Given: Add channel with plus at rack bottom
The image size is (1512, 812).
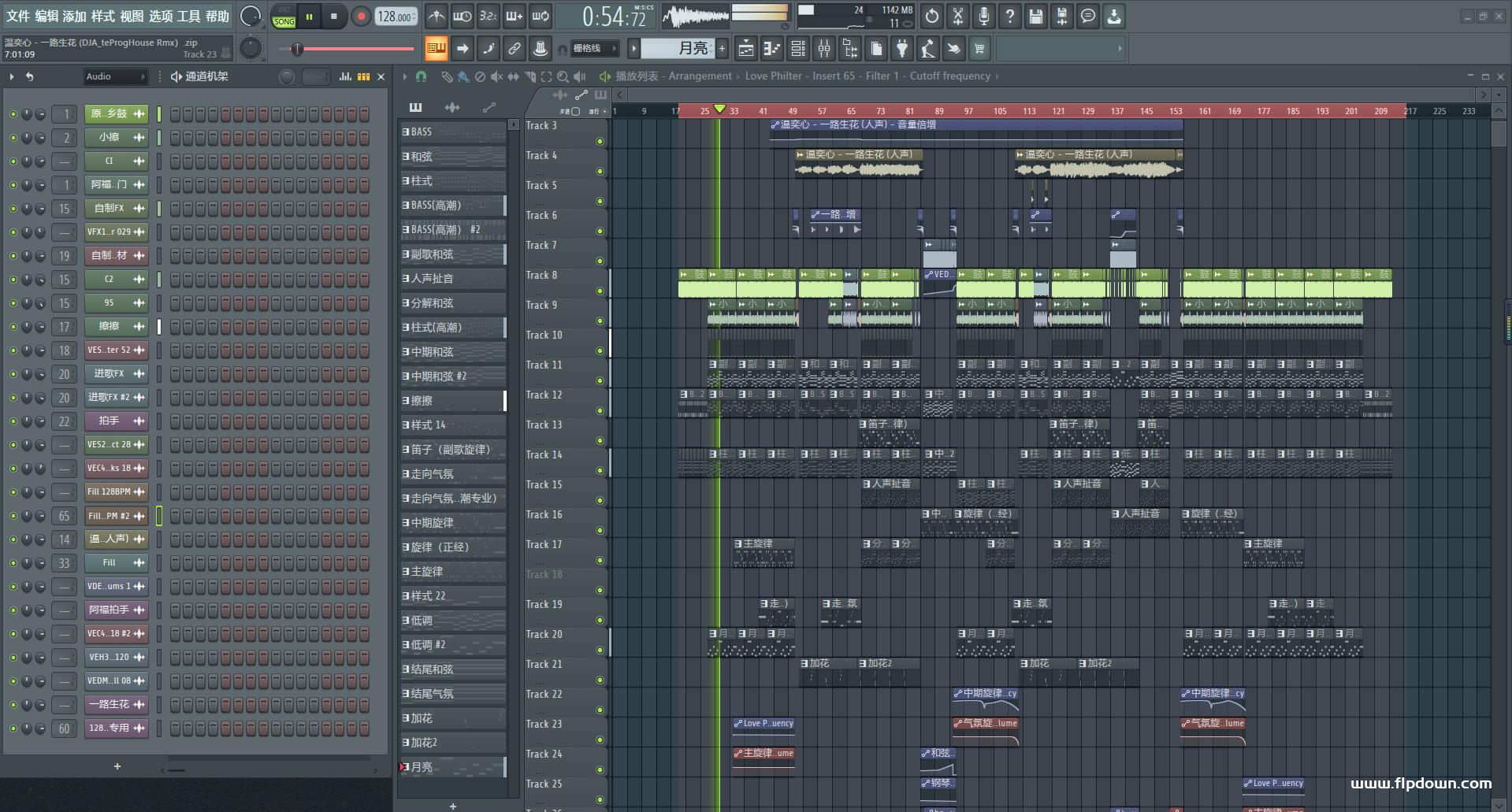Looking at the screenshot, I should (x=117, y=766).
